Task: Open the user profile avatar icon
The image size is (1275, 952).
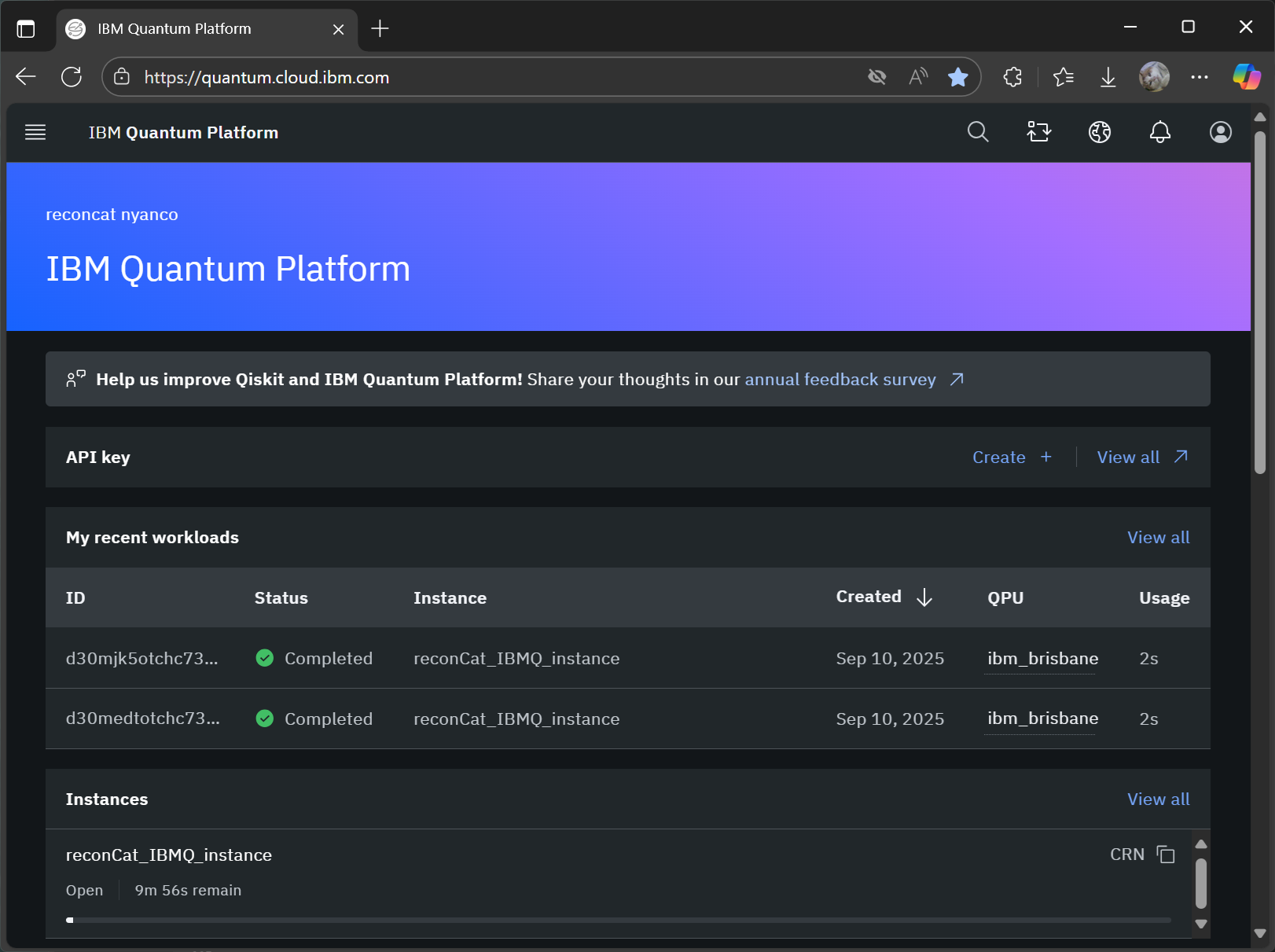Action: click(1220, 132)
